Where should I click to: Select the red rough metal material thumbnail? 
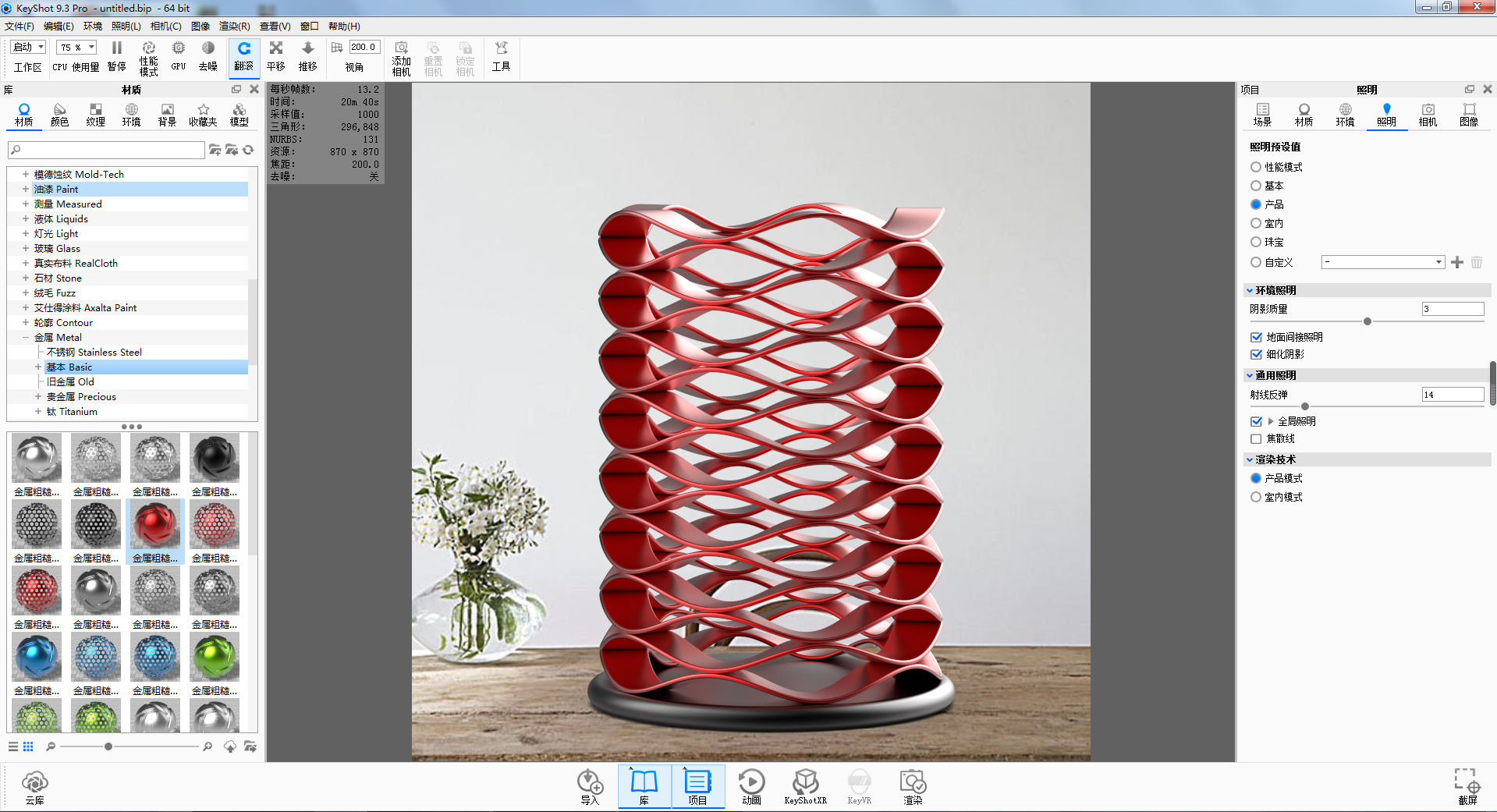click(155, 530)
